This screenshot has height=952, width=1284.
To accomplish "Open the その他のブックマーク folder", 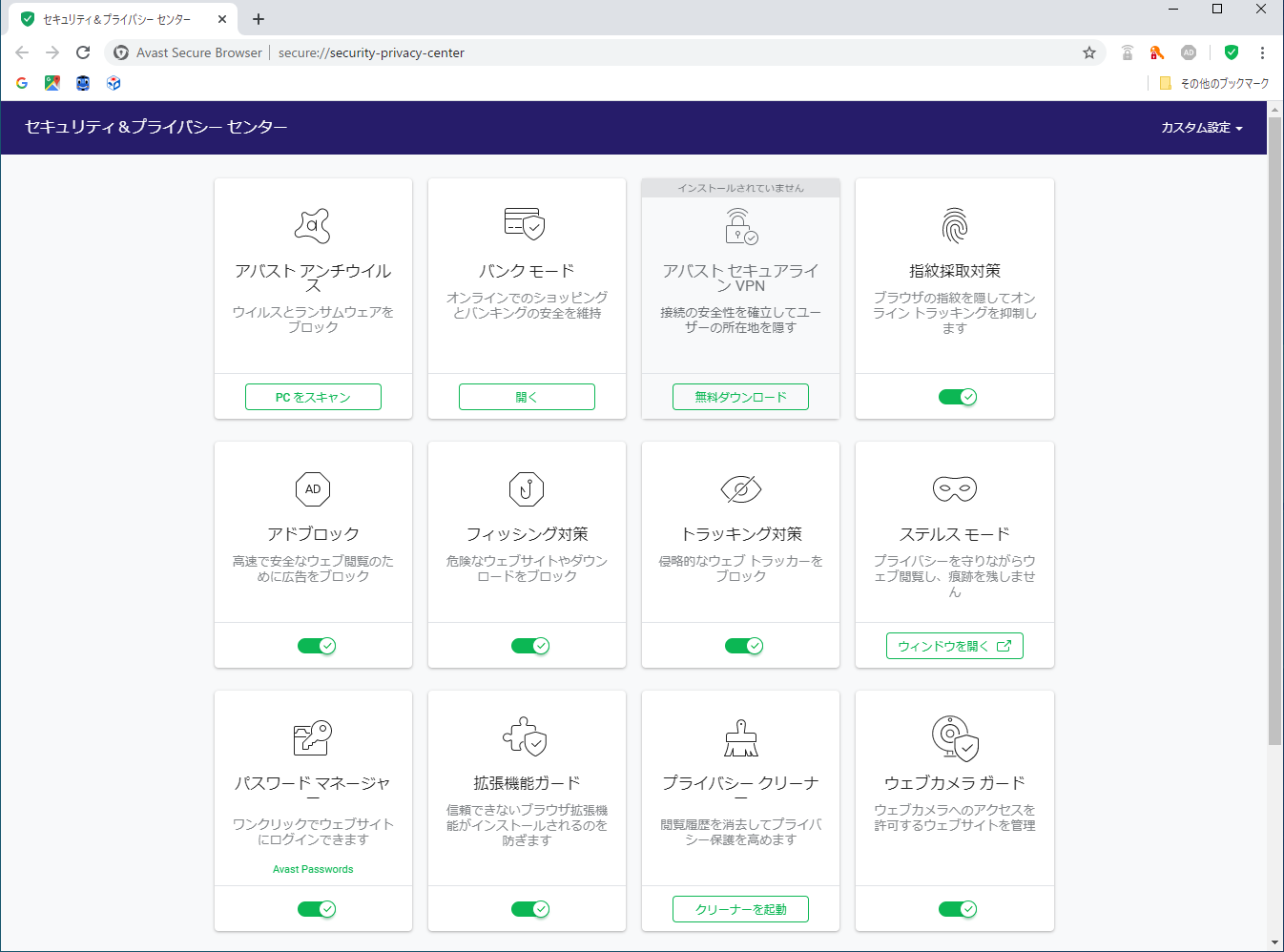I will (x=1214, y=83).
